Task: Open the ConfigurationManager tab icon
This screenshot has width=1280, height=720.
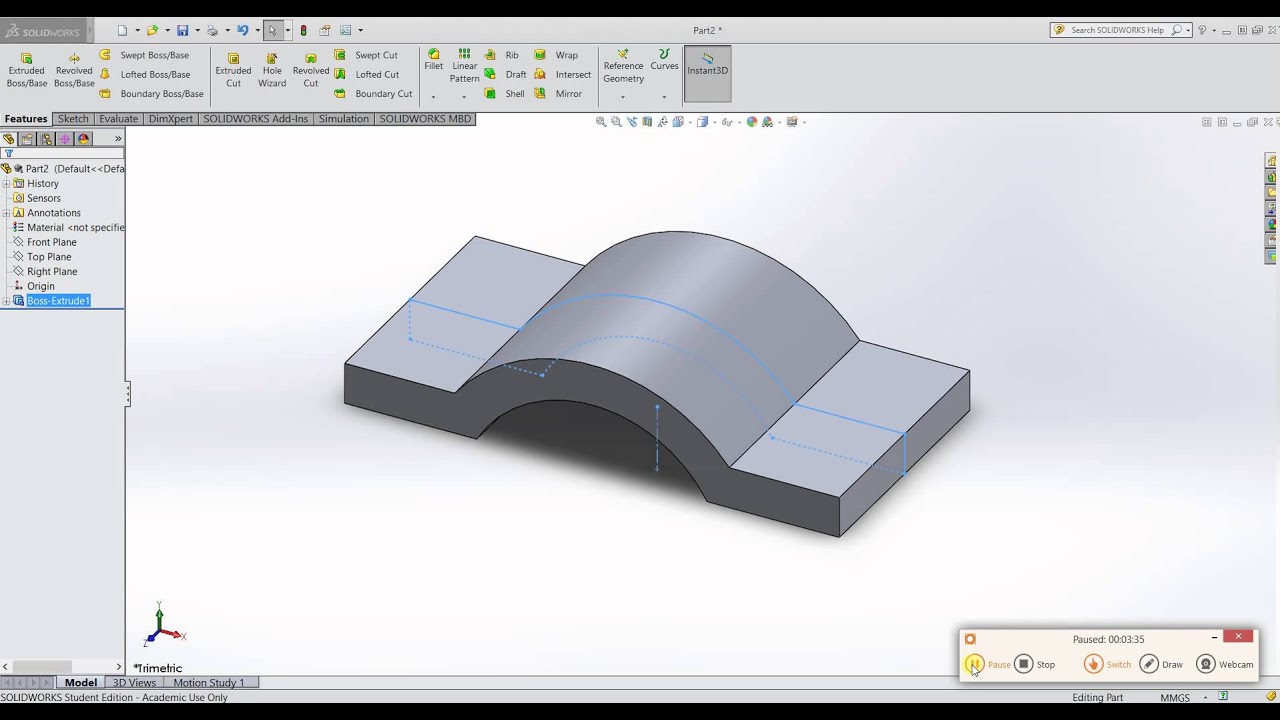Action: (46, 139)
